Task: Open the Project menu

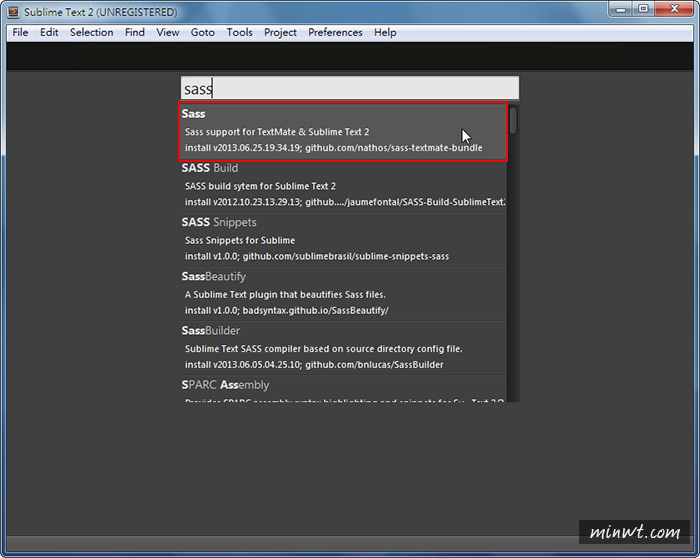Action: click(280, 33)
